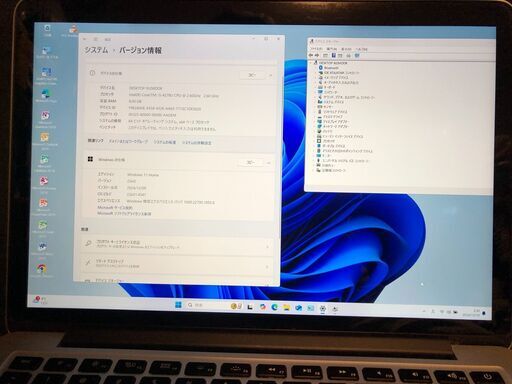Open Copilot from the taskbar
Viewport: 512px width, 384px height.
point(263,307)
